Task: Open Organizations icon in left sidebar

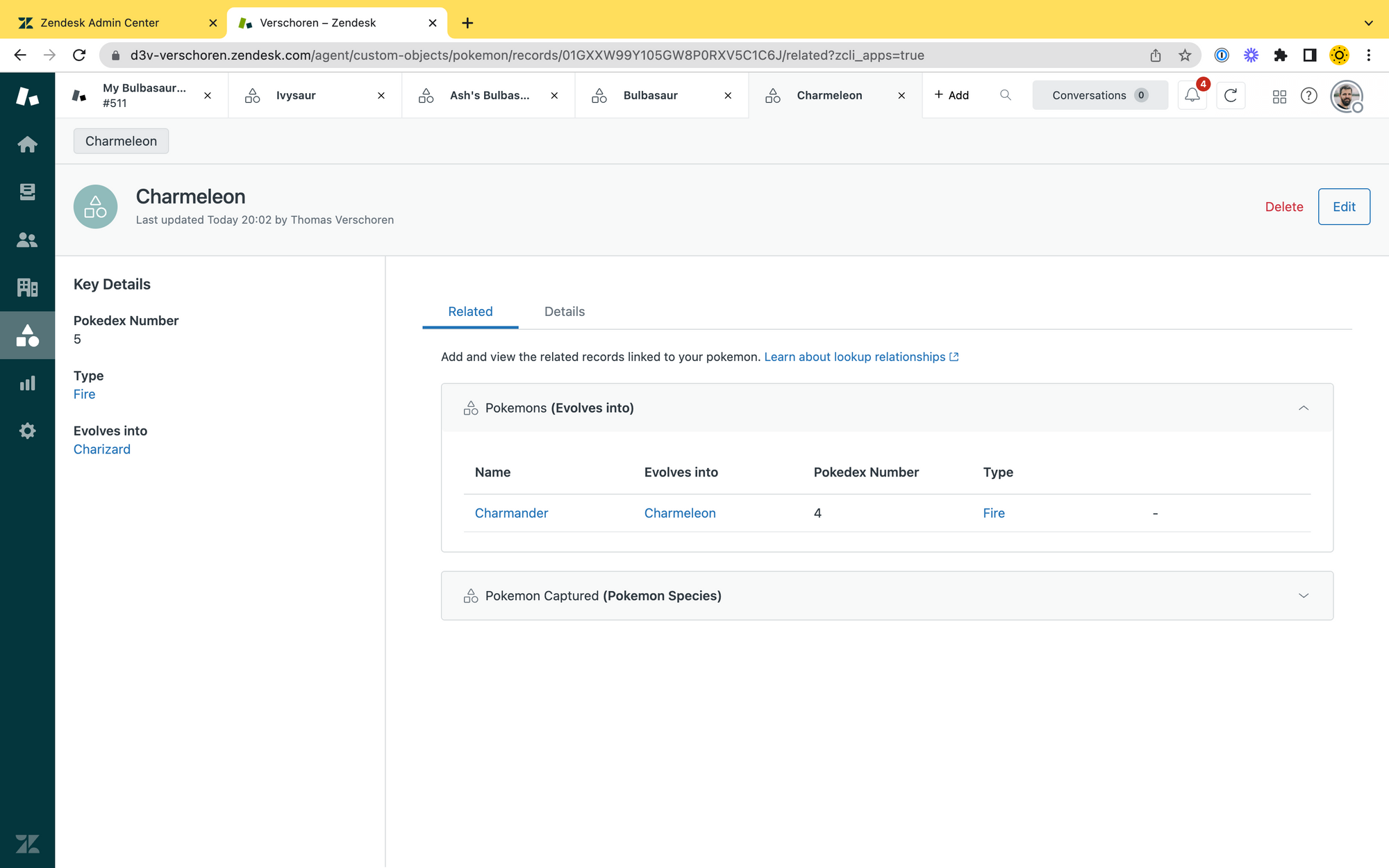Action: [x=27, y=287]
